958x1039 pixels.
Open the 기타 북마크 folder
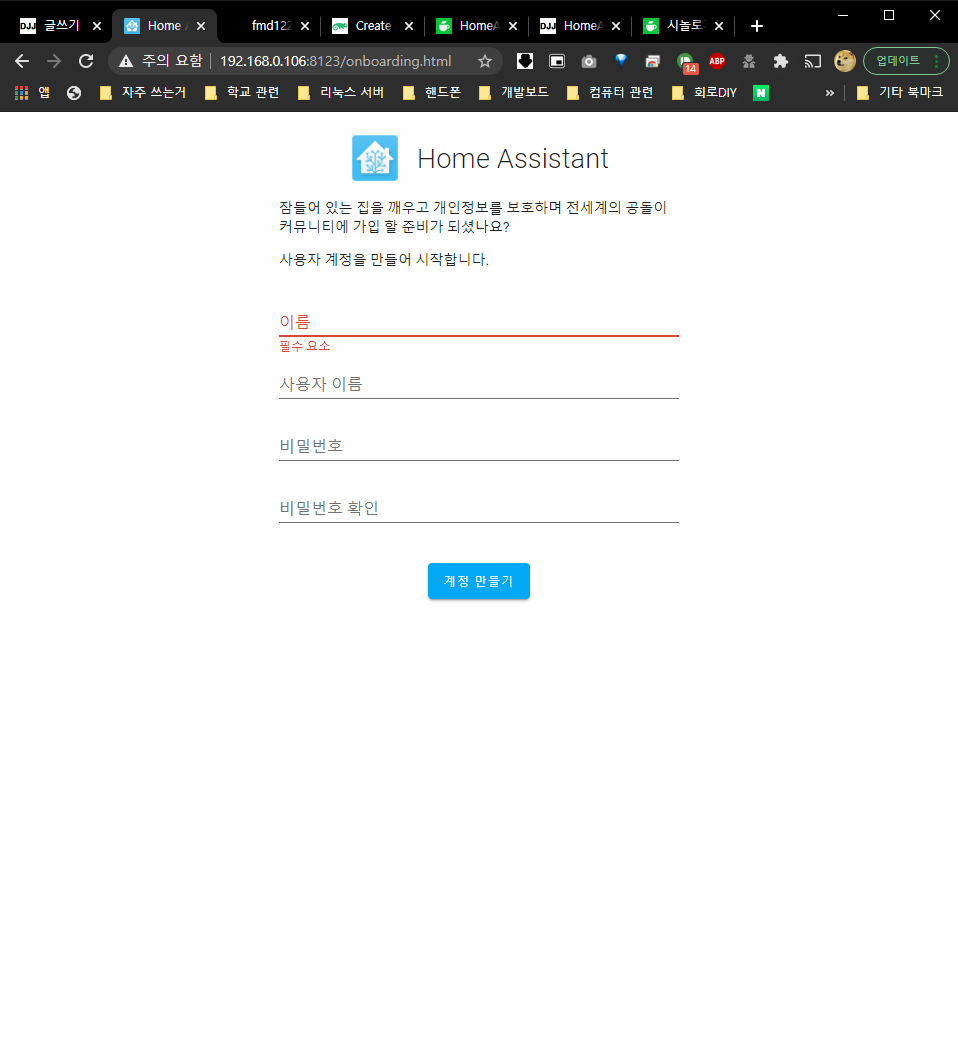tap(899, 93)
